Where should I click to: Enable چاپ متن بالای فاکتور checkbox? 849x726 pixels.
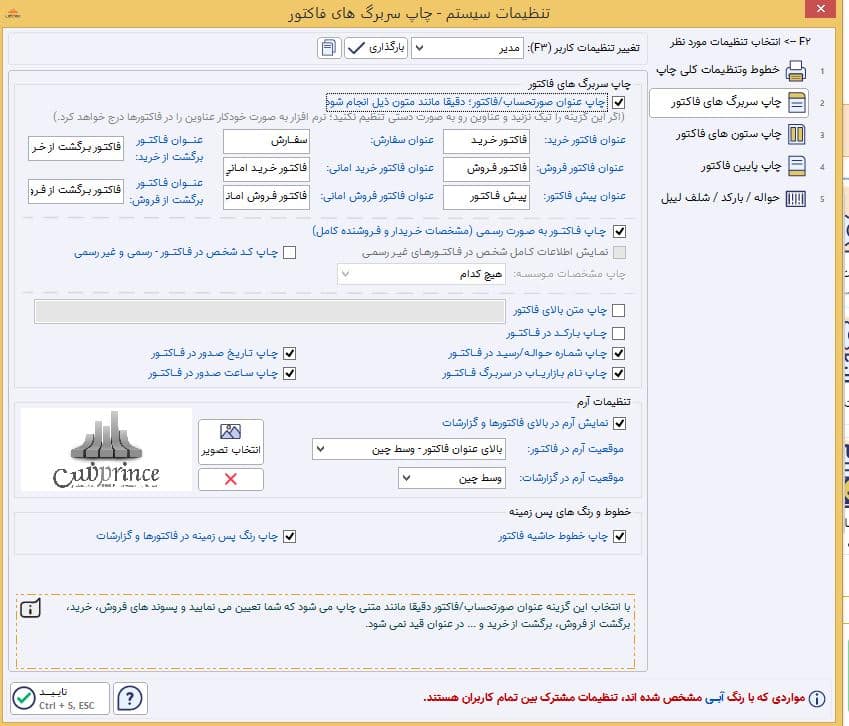tap(618, 310)
